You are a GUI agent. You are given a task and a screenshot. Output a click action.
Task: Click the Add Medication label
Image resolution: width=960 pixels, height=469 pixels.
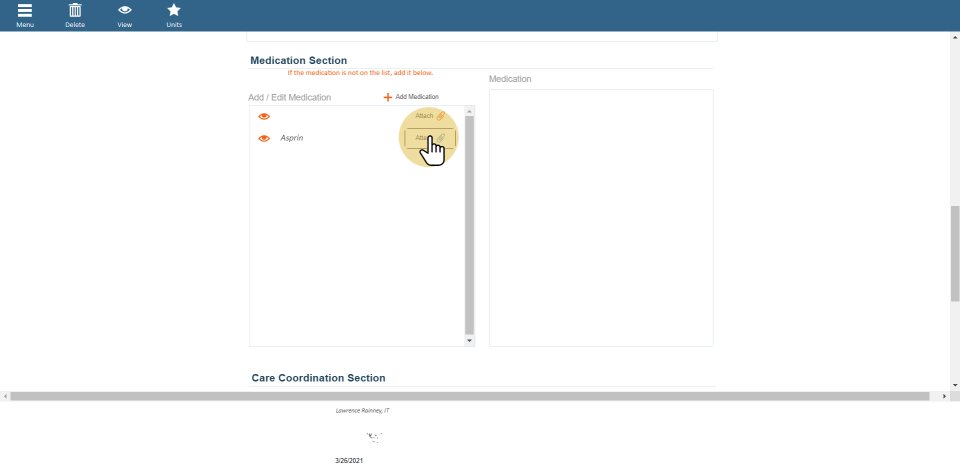pyautogui.click(x=417, y=97)
